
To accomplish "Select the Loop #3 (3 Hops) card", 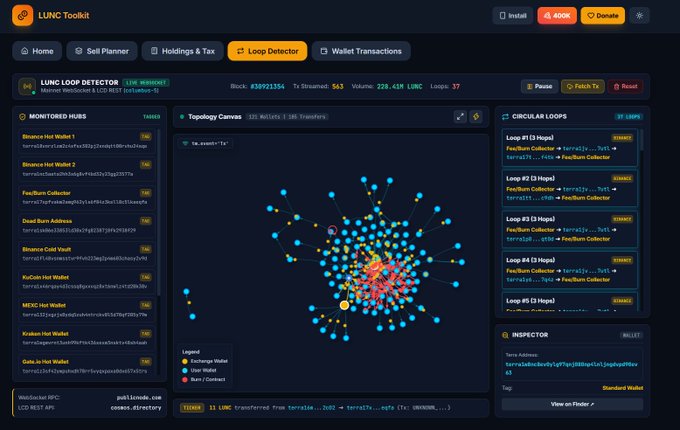I will tap(569, 229).
